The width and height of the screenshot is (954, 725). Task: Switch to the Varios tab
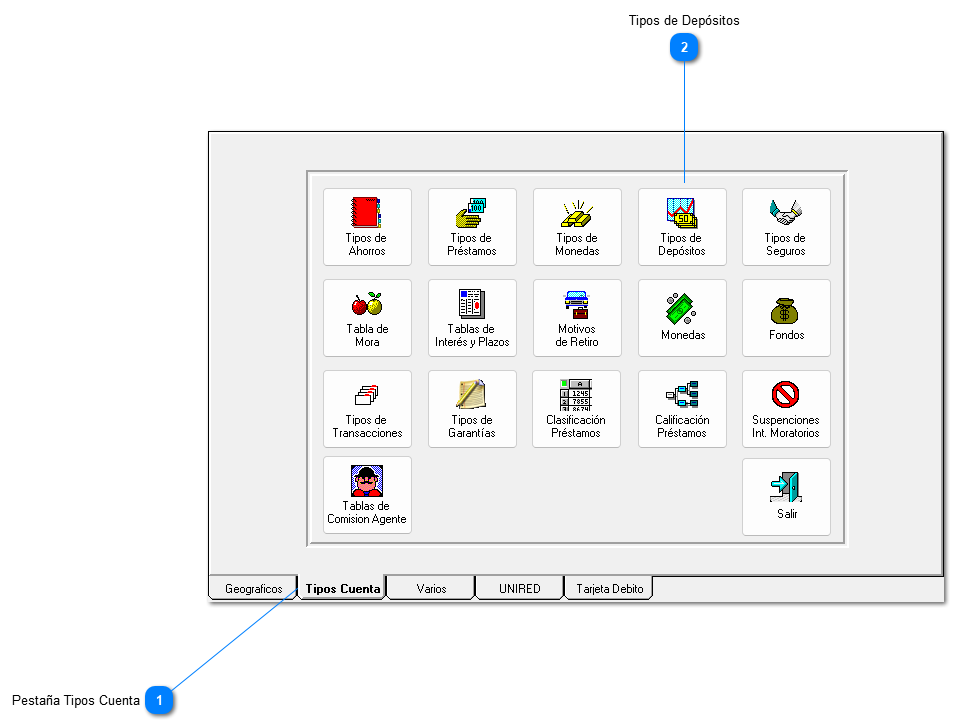pos(431,589)
